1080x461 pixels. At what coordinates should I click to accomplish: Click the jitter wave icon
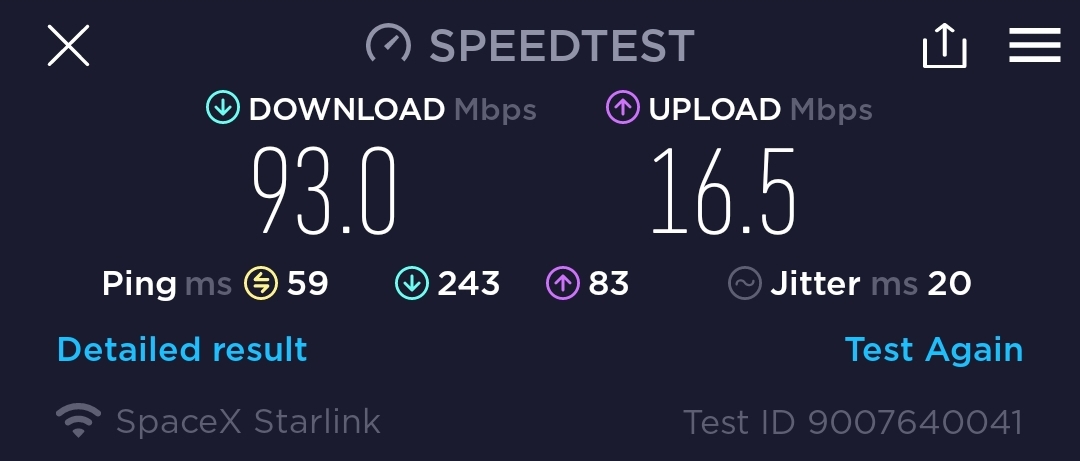point(745,283)
